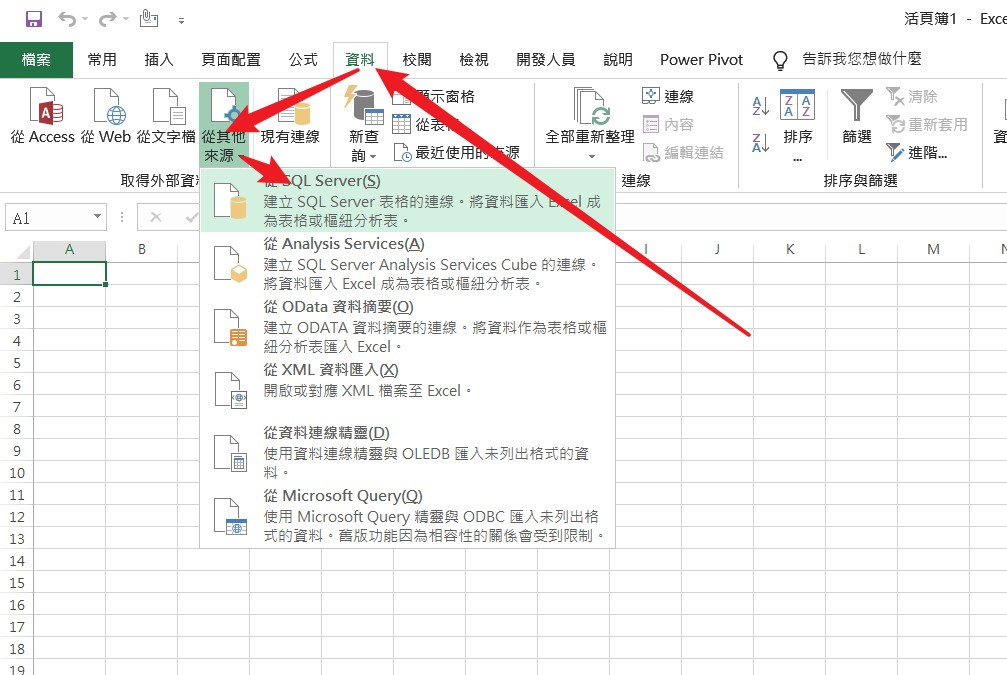Choose 從 XML 資料匯入(X) menu item

tap(408, 389)
